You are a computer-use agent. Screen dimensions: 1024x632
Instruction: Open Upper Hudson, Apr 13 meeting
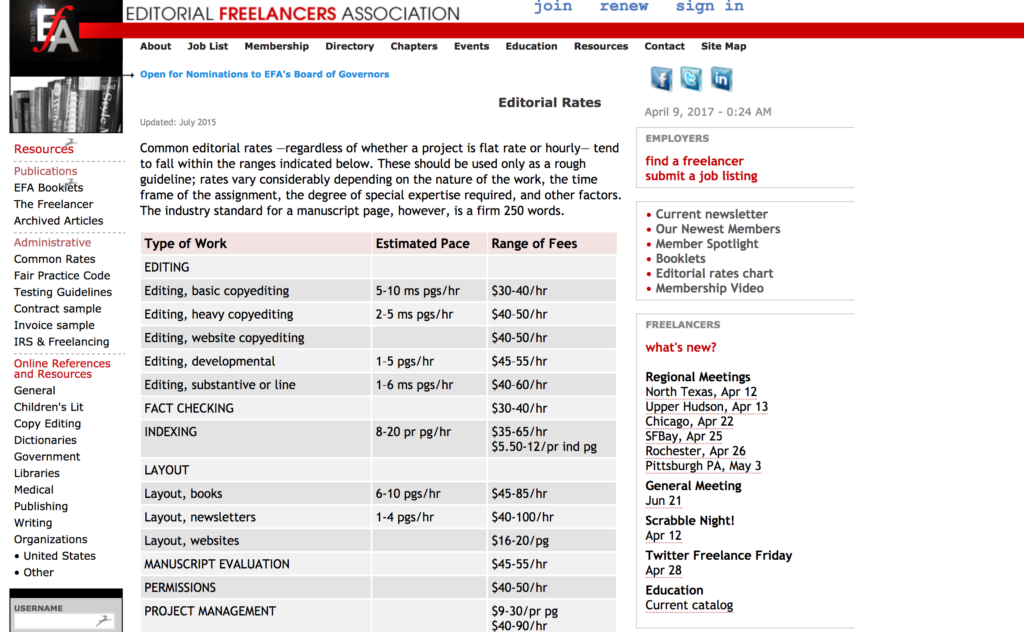click(707, 407)
